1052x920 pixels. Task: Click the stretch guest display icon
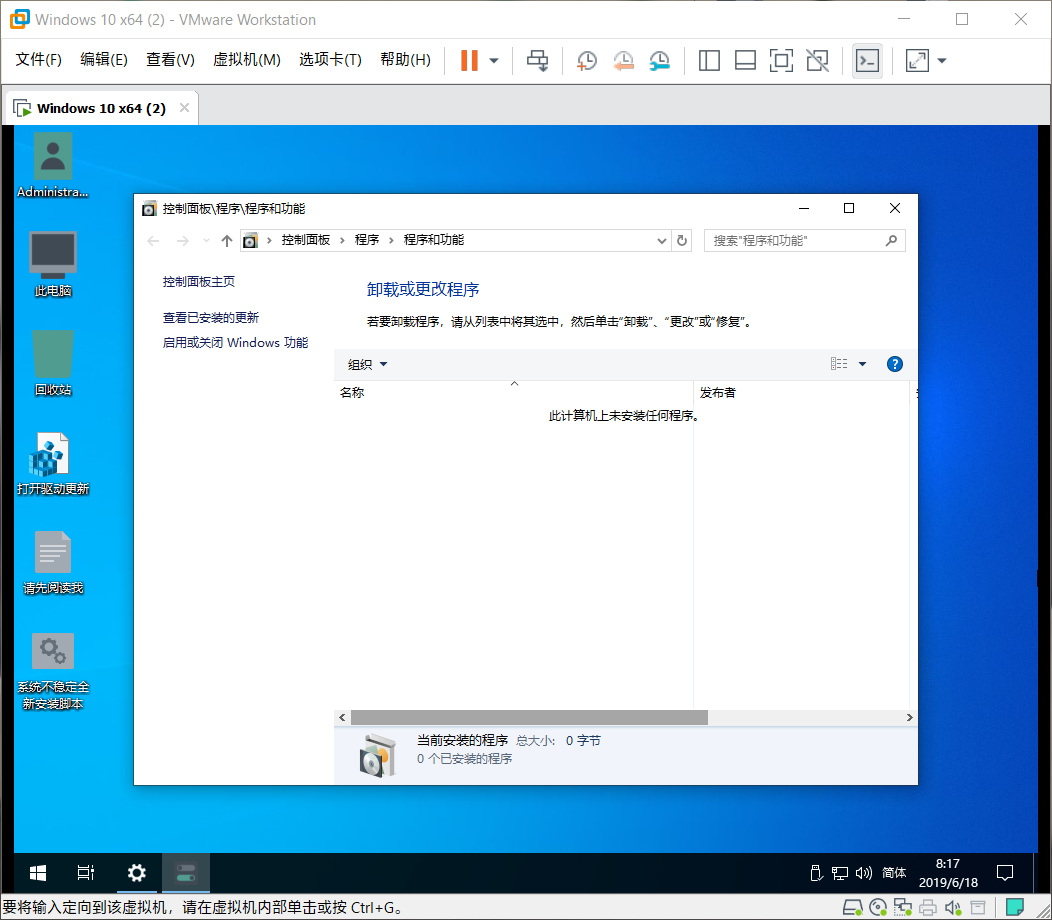coord(917,60)
